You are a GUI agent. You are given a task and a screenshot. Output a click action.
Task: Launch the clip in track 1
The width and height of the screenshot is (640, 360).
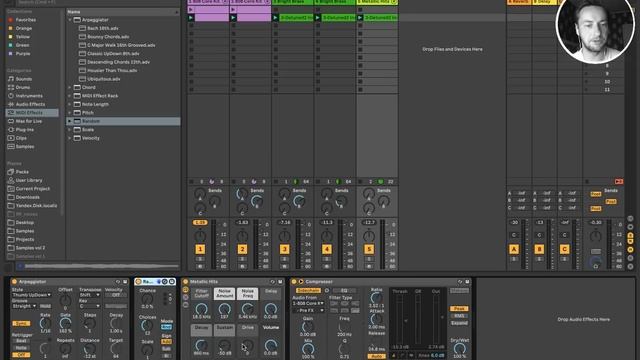point(191,18)
